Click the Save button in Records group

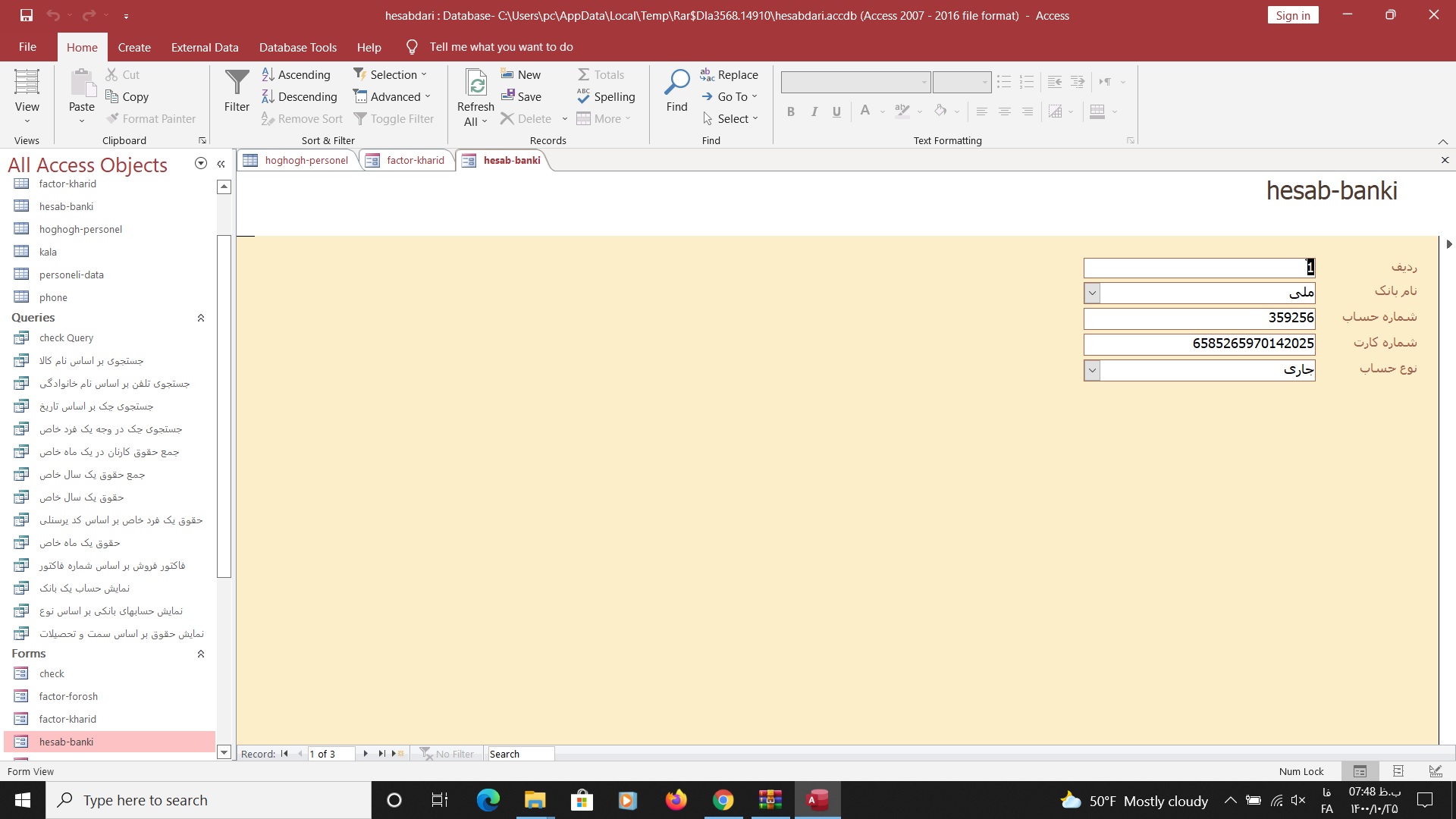[x=522, y=96]
